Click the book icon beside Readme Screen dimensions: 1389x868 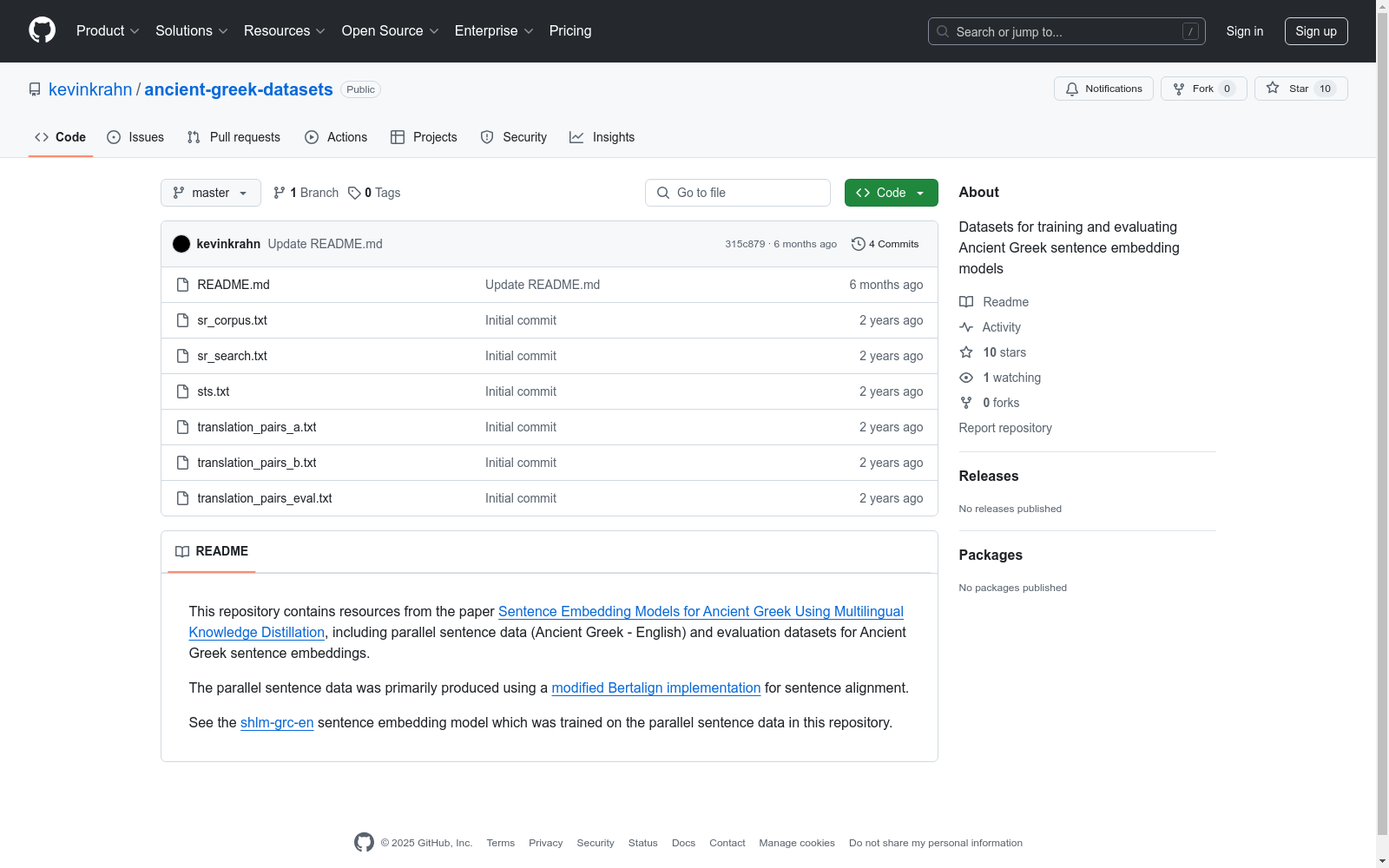966,302
